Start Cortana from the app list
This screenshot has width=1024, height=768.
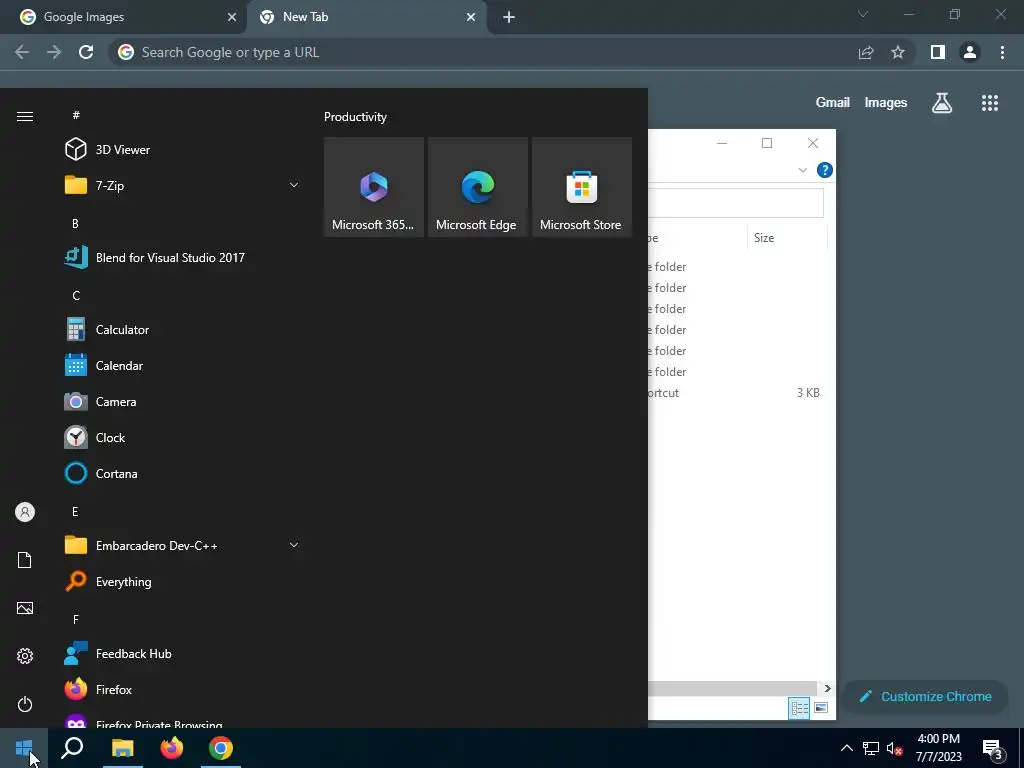click(183, 473)
